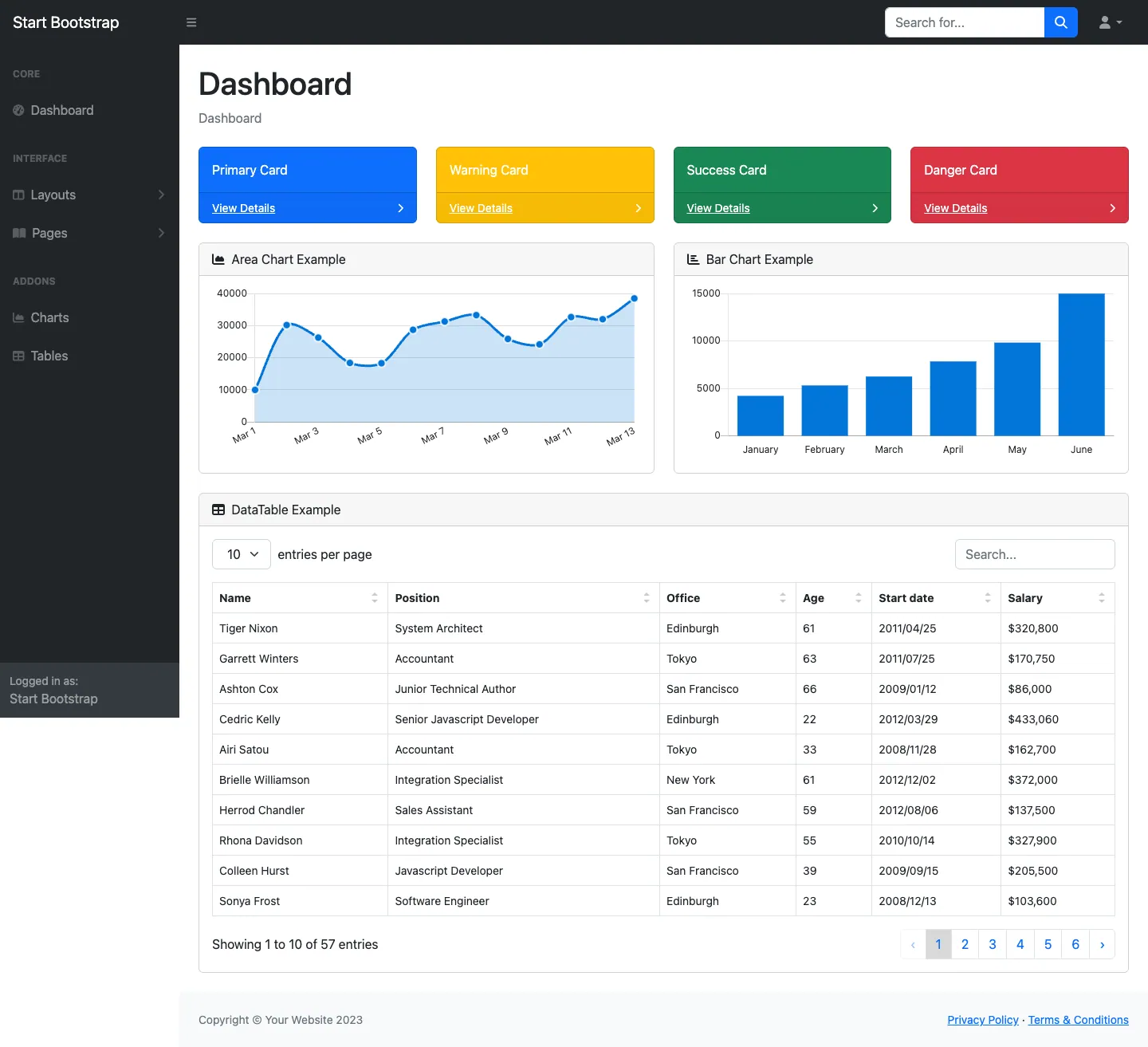Click the arrow on the Danger Card

(1113, 208)
